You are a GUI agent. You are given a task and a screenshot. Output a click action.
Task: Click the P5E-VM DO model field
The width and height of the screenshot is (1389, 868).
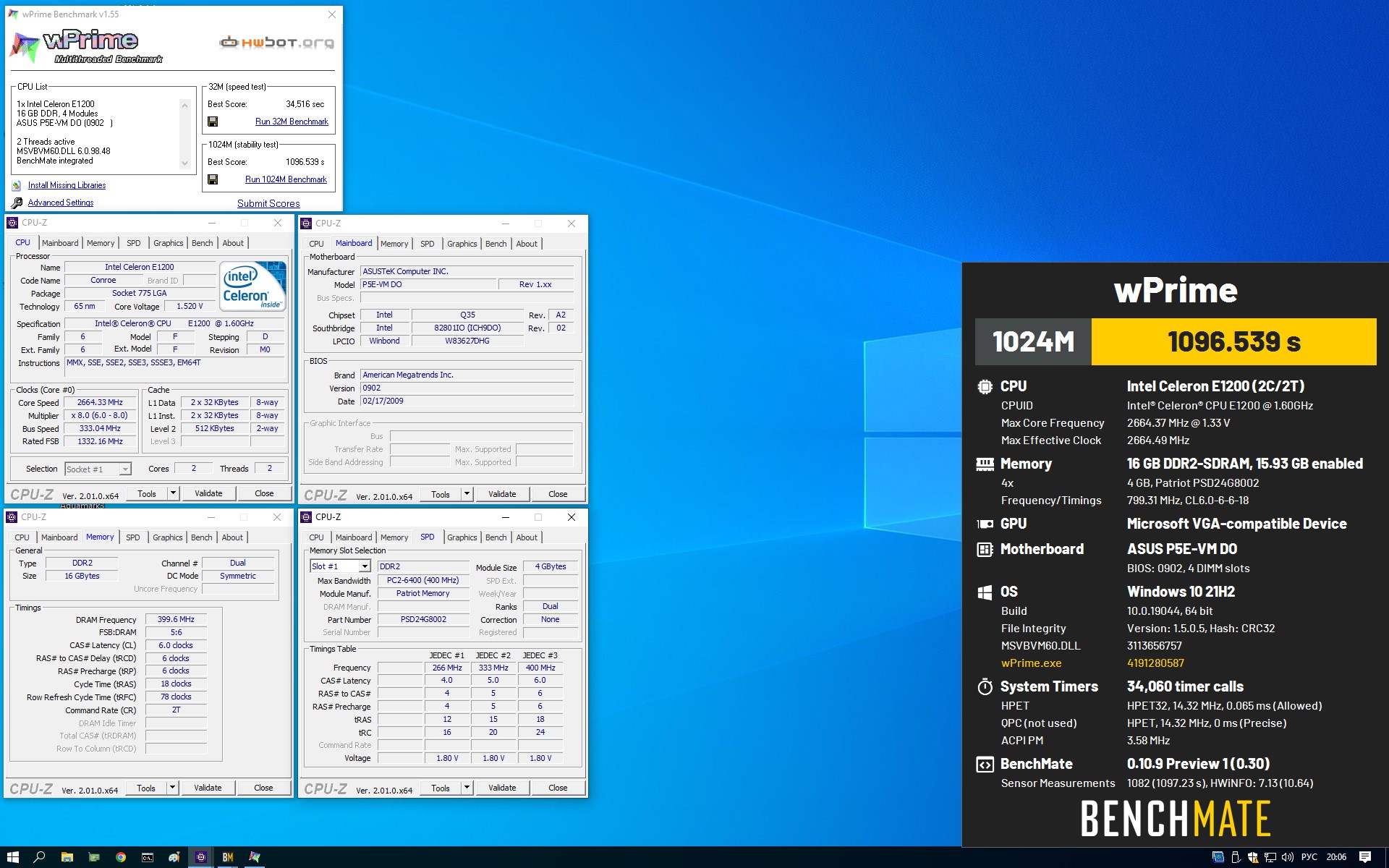[x=428, y=284]
